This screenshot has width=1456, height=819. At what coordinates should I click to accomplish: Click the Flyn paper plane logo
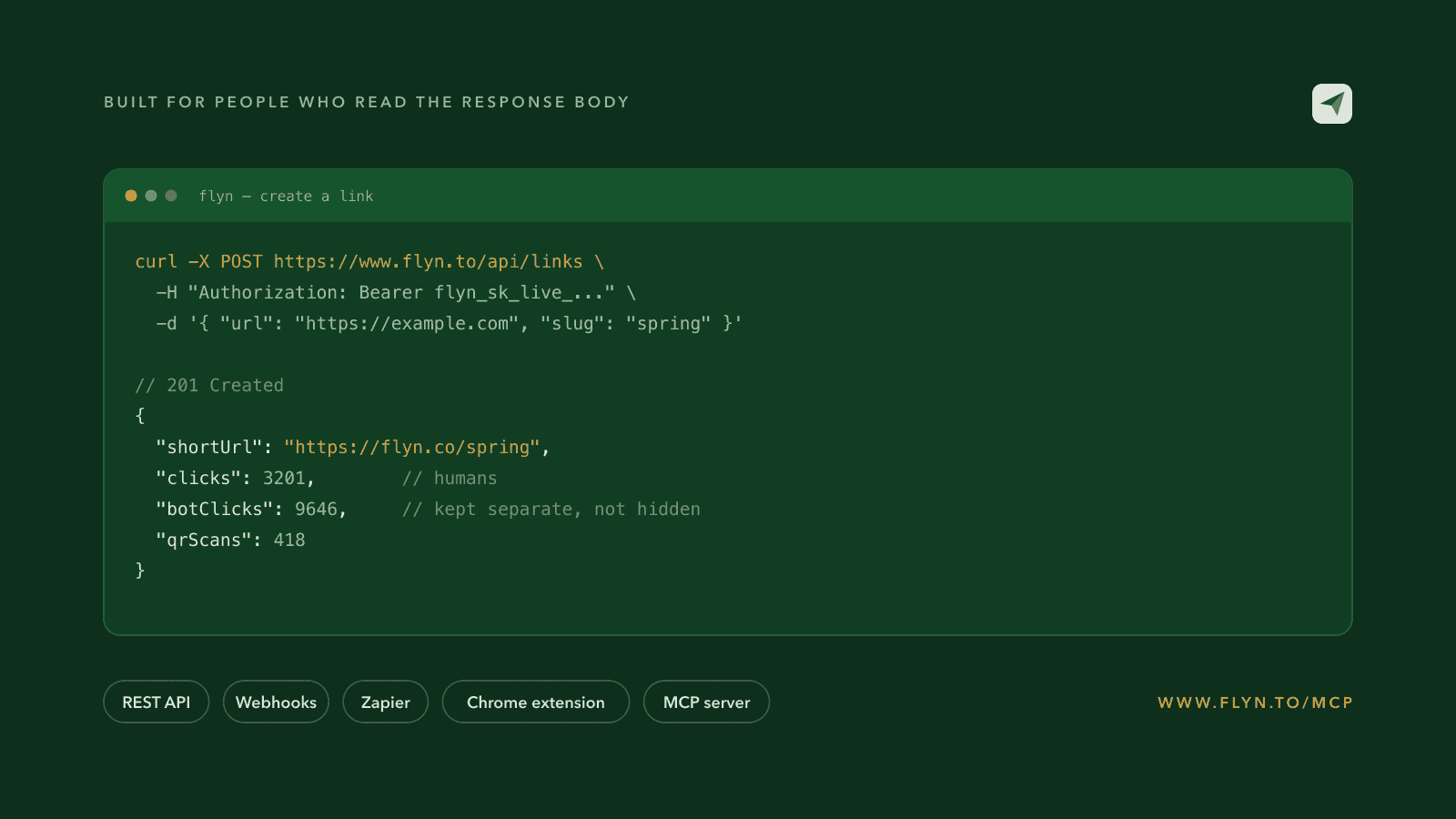(x=1332, y=104)
